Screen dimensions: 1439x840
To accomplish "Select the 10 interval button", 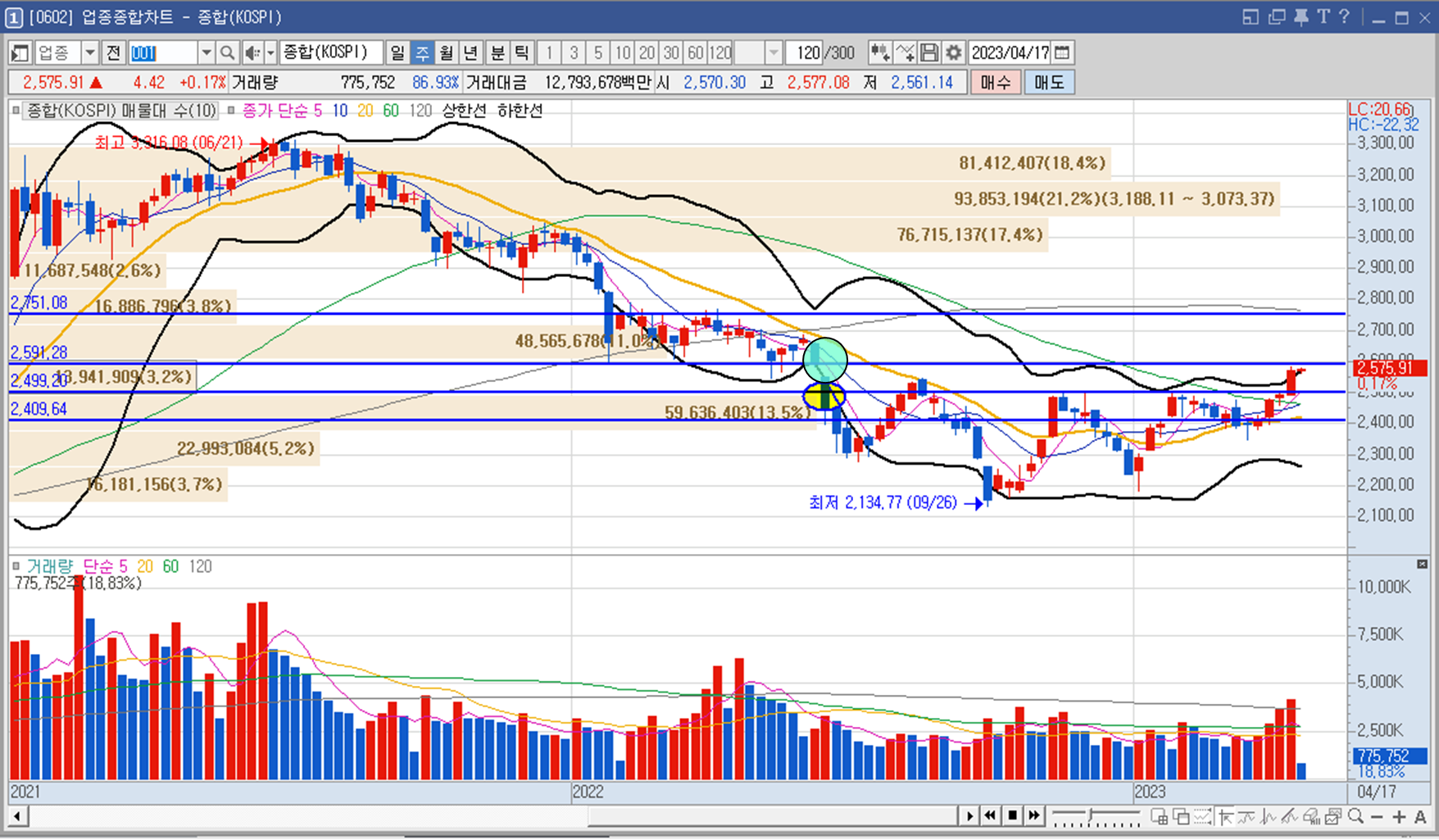I will pyautogui.click(x=623, y=53).
